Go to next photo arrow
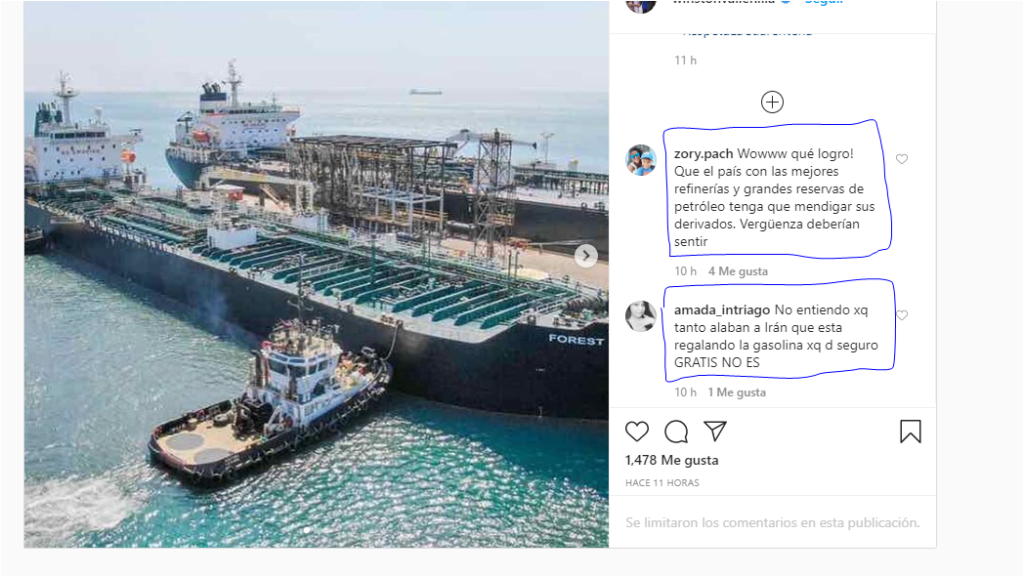 tap(586, 255)
